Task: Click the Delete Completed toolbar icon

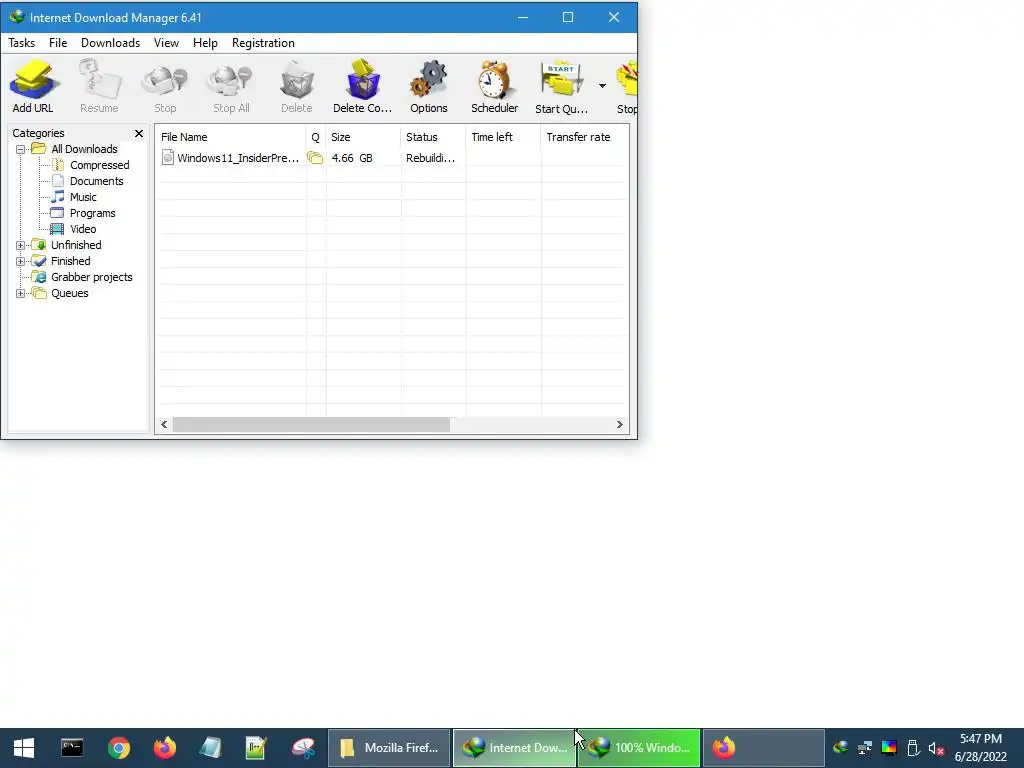Action: point(362,87)
